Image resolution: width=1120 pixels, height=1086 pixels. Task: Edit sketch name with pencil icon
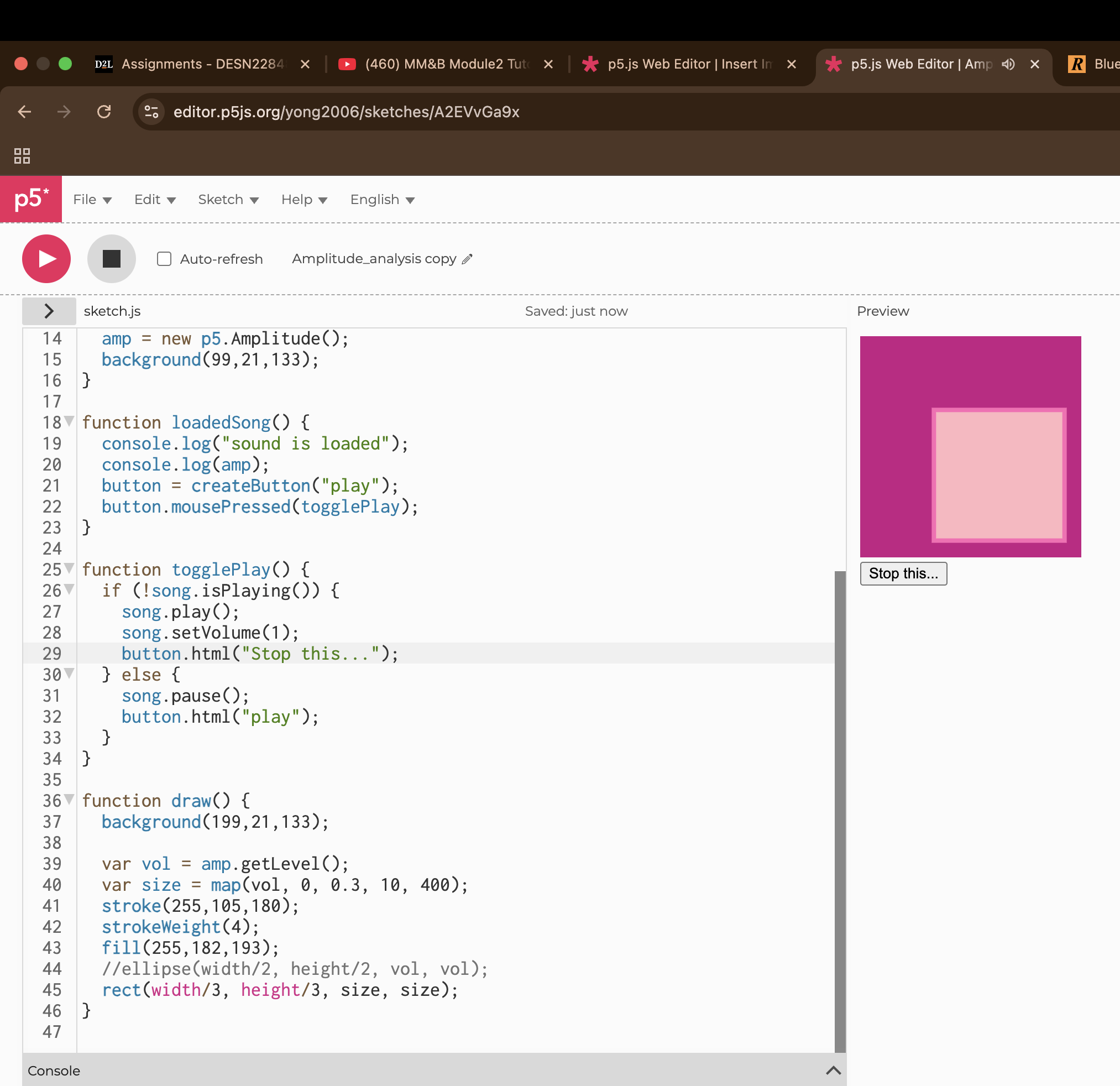[x=468, y=259]
